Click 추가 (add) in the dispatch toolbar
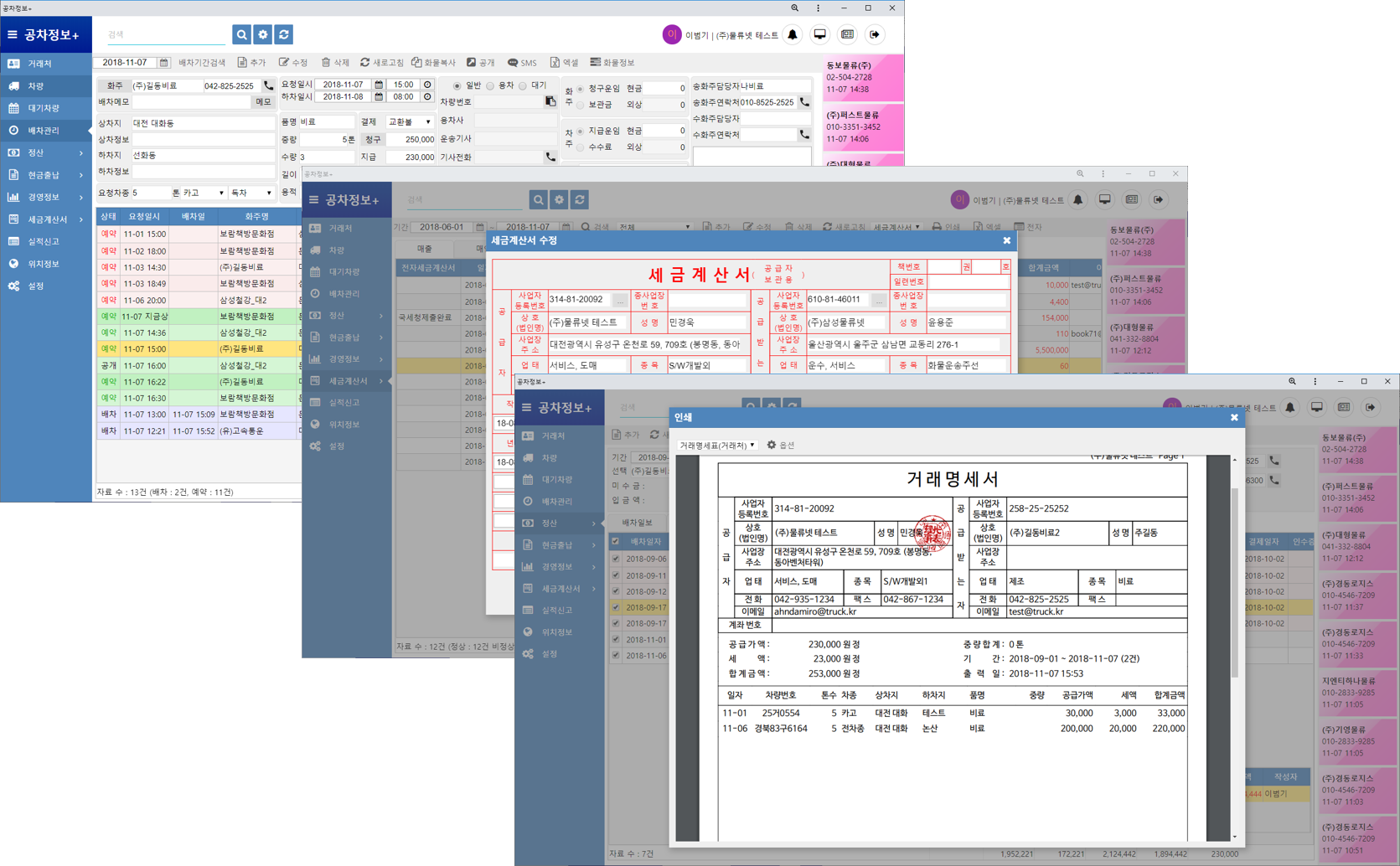 pyautogui.click(x=251, y=63)
